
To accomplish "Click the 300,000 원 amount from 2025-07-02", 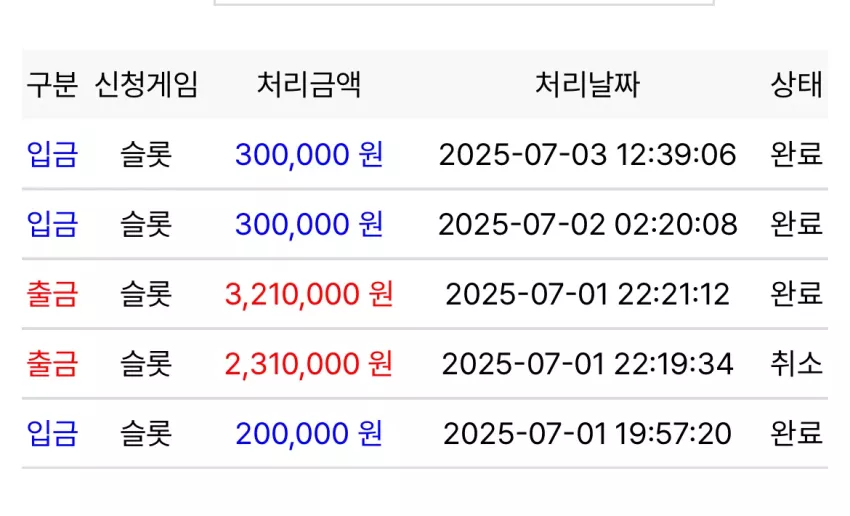I will [x=309, y=224].
